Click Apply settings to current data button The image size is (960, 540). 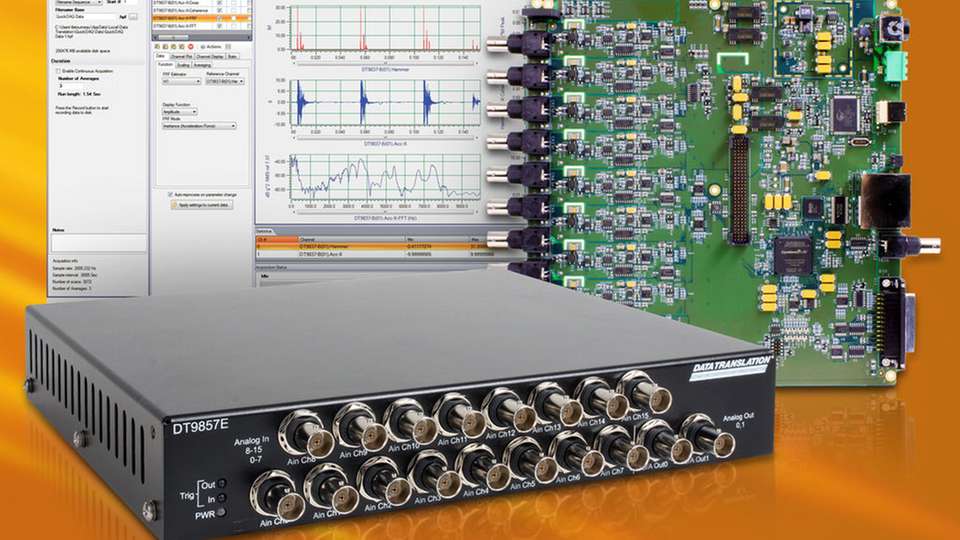click(201, 205)
